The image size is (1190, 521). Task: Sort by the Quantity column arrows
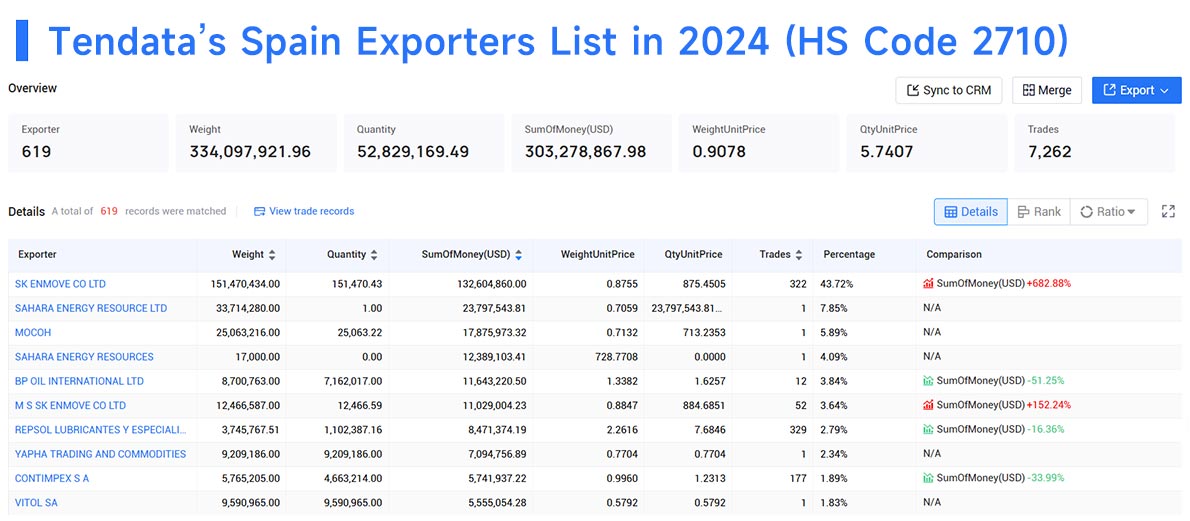click(374, 255)
